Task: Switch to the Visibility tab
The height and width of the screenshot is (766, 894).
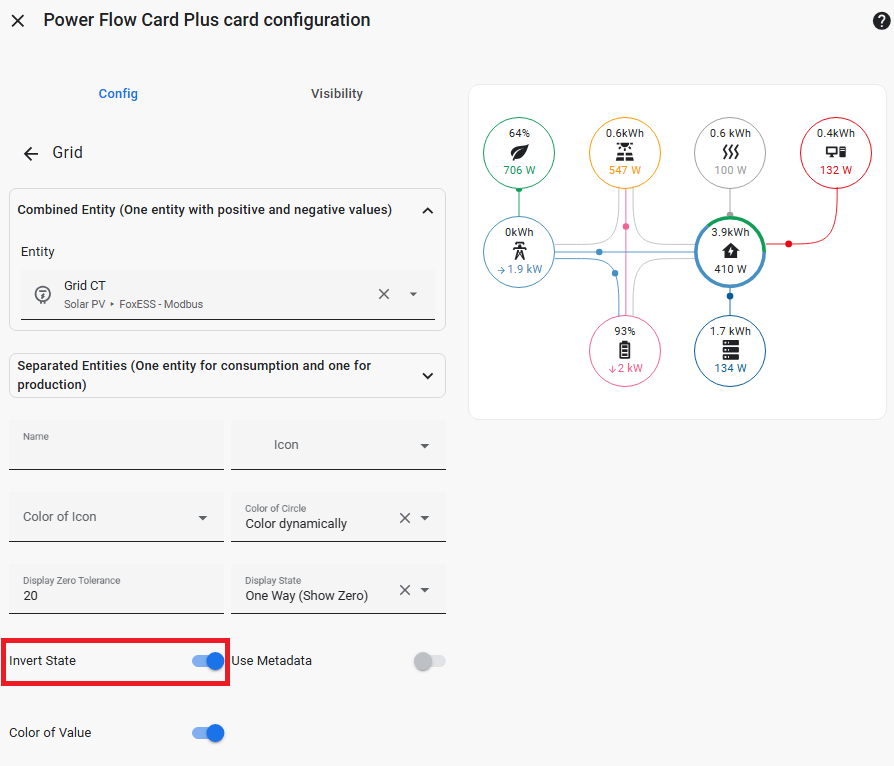Action: 336,94
